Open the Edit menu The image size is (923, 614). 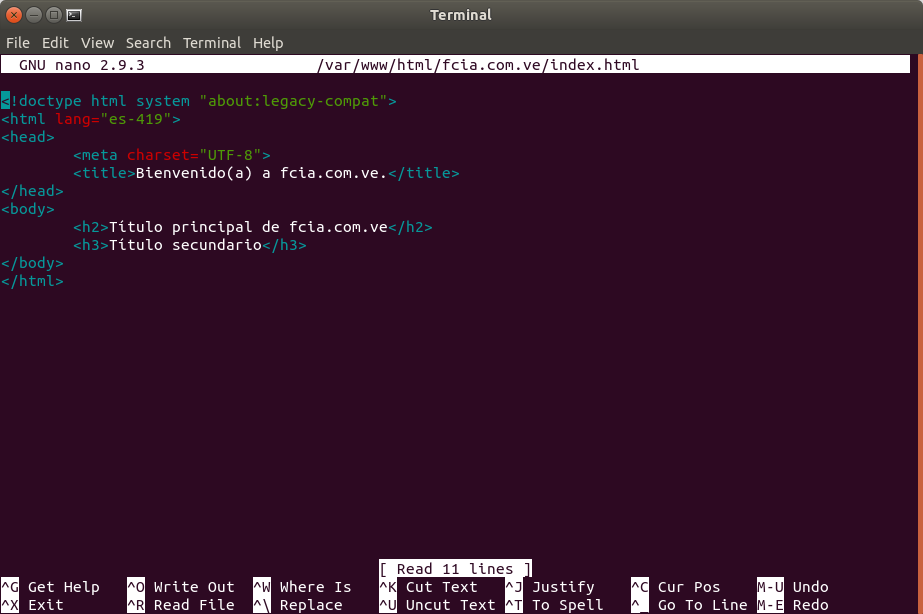[x=55, y=43]
